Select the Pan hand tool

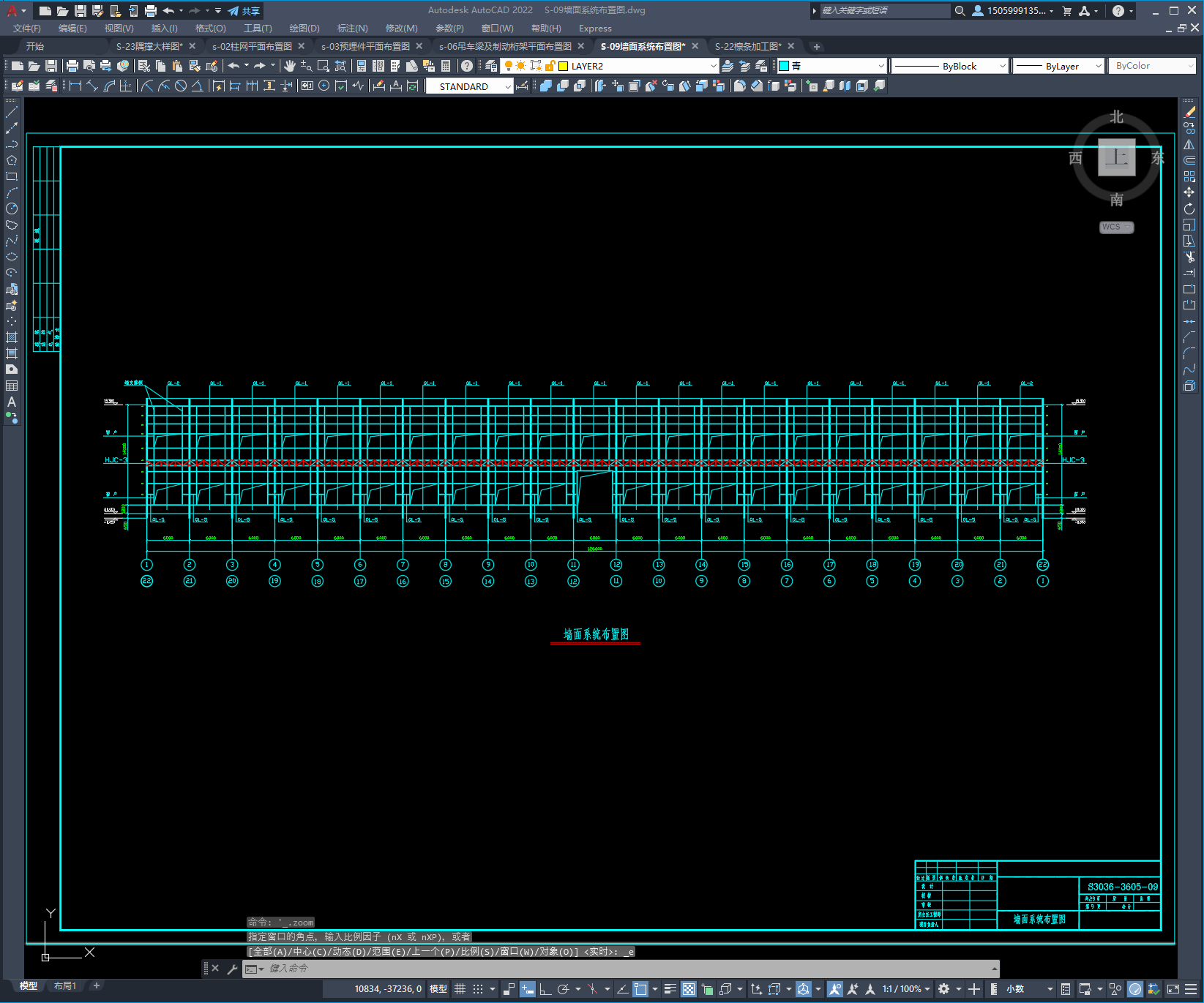coord(290,66)
